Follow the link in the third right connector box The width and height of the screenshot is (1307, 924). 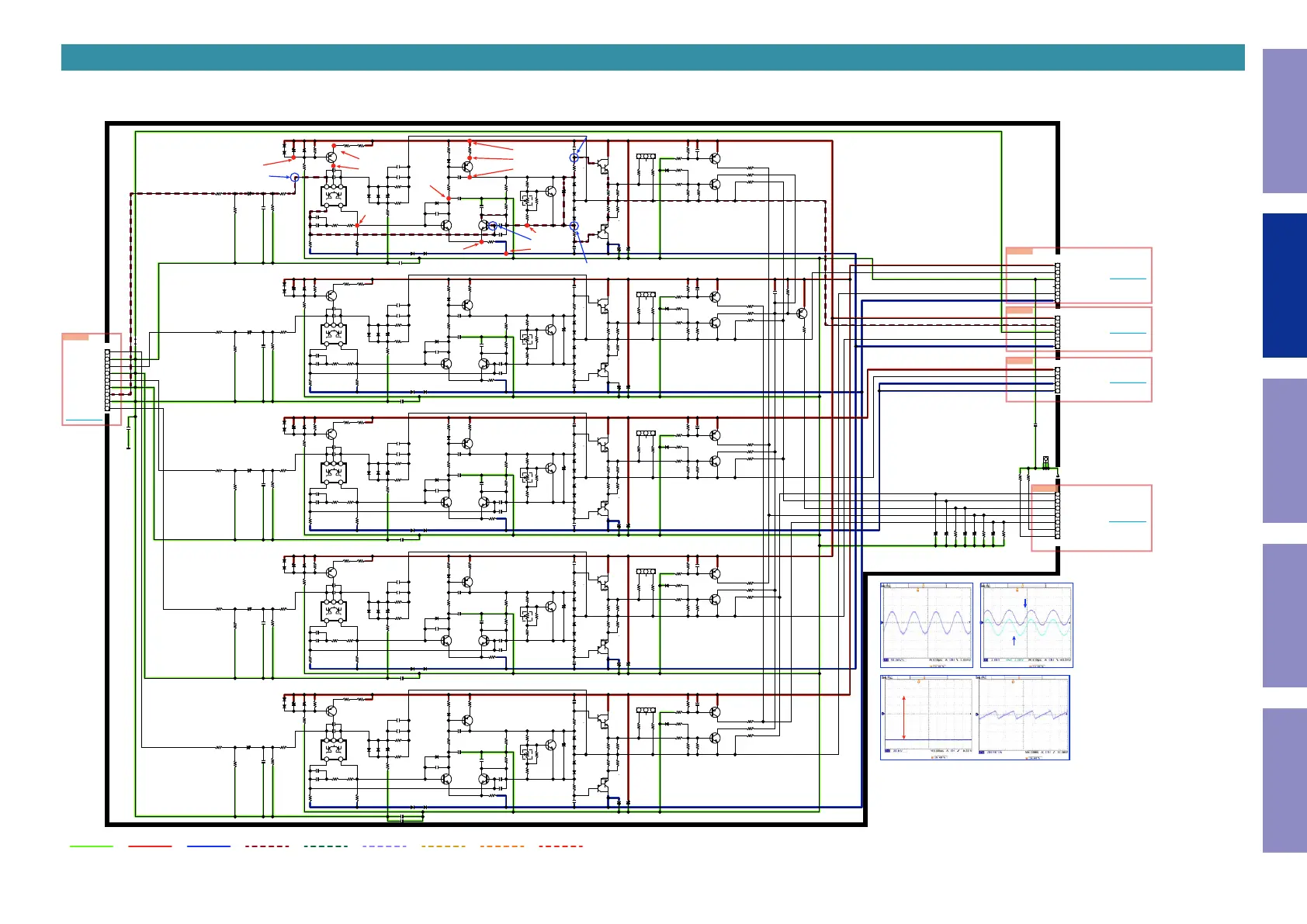1128,382
